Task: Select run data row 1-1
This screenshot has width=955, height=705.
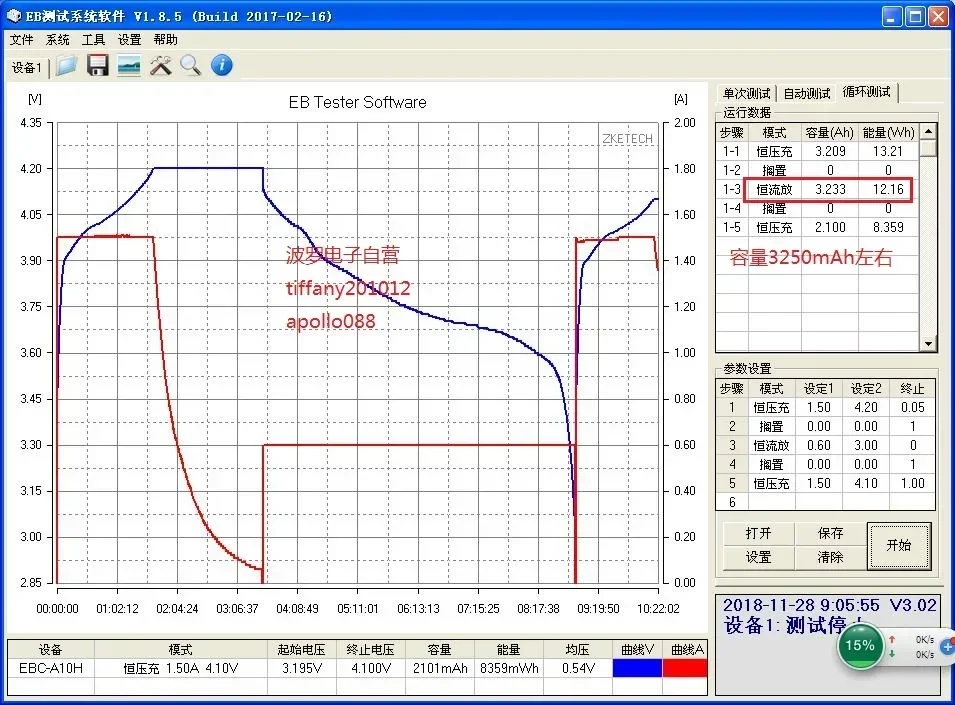Action: [x=817, y=151]
